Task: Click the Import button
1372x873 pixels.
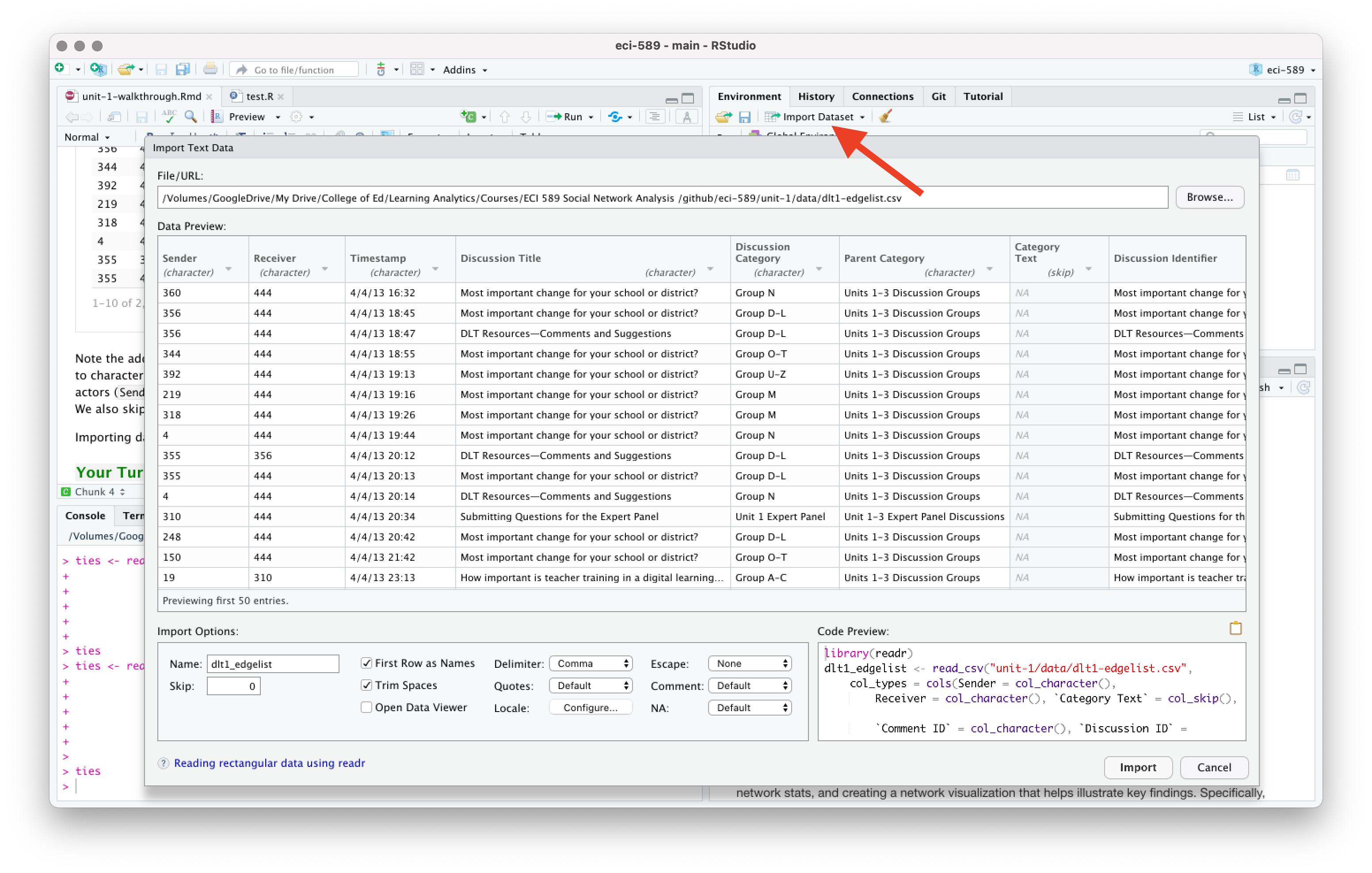Action: click(x=1138, y=767)
